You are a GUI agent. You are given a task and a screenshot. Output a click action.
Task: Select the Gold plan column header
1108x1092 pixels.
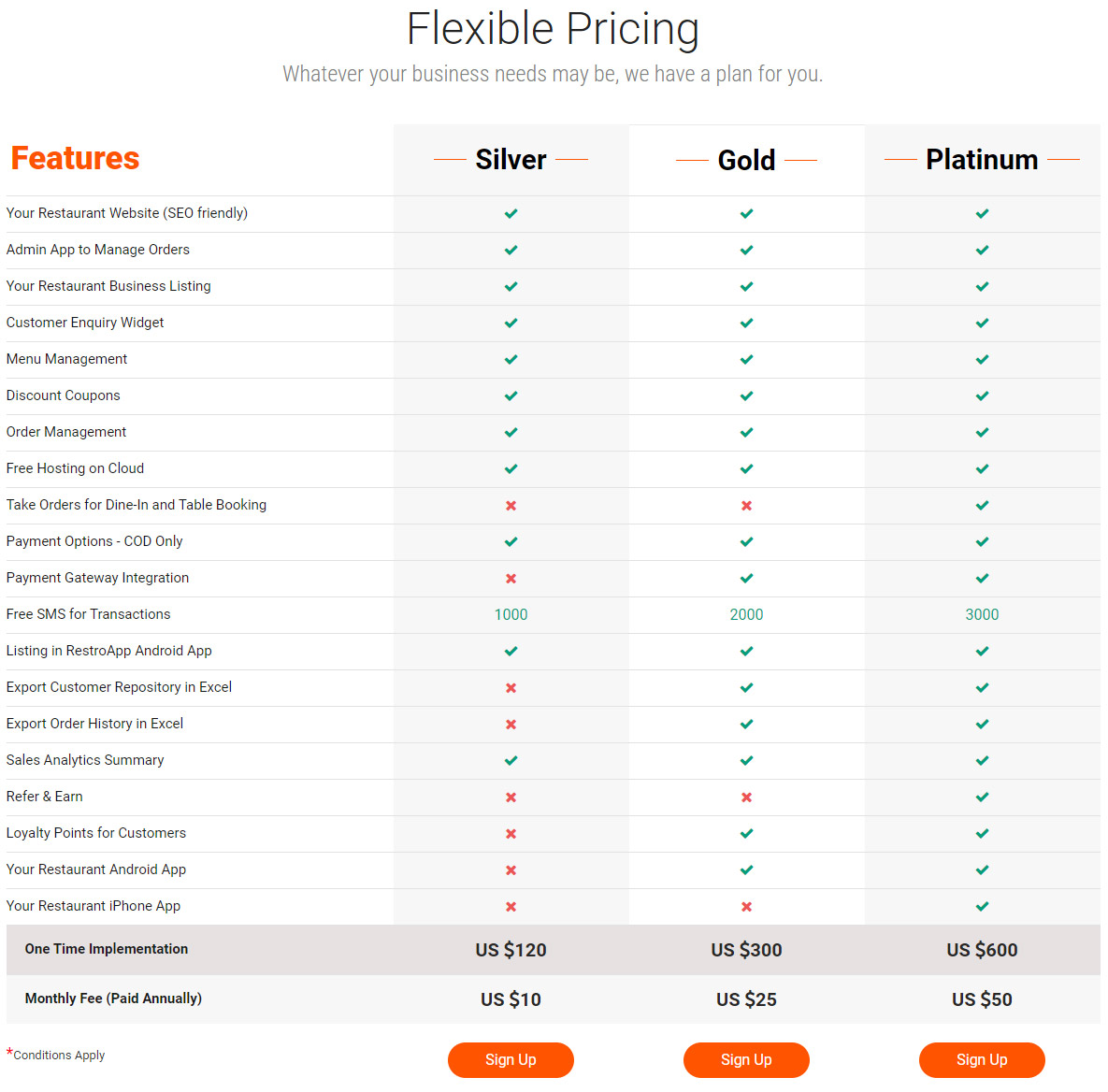coord(746,160)
